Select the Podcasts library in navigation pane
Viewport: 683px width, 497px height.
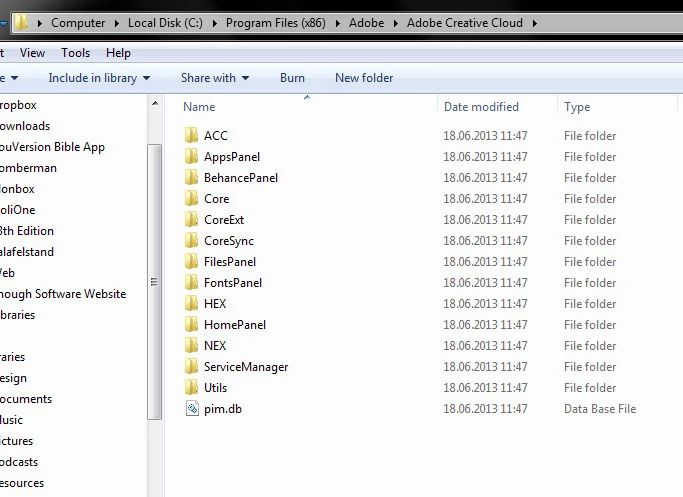tap(19, 462)
